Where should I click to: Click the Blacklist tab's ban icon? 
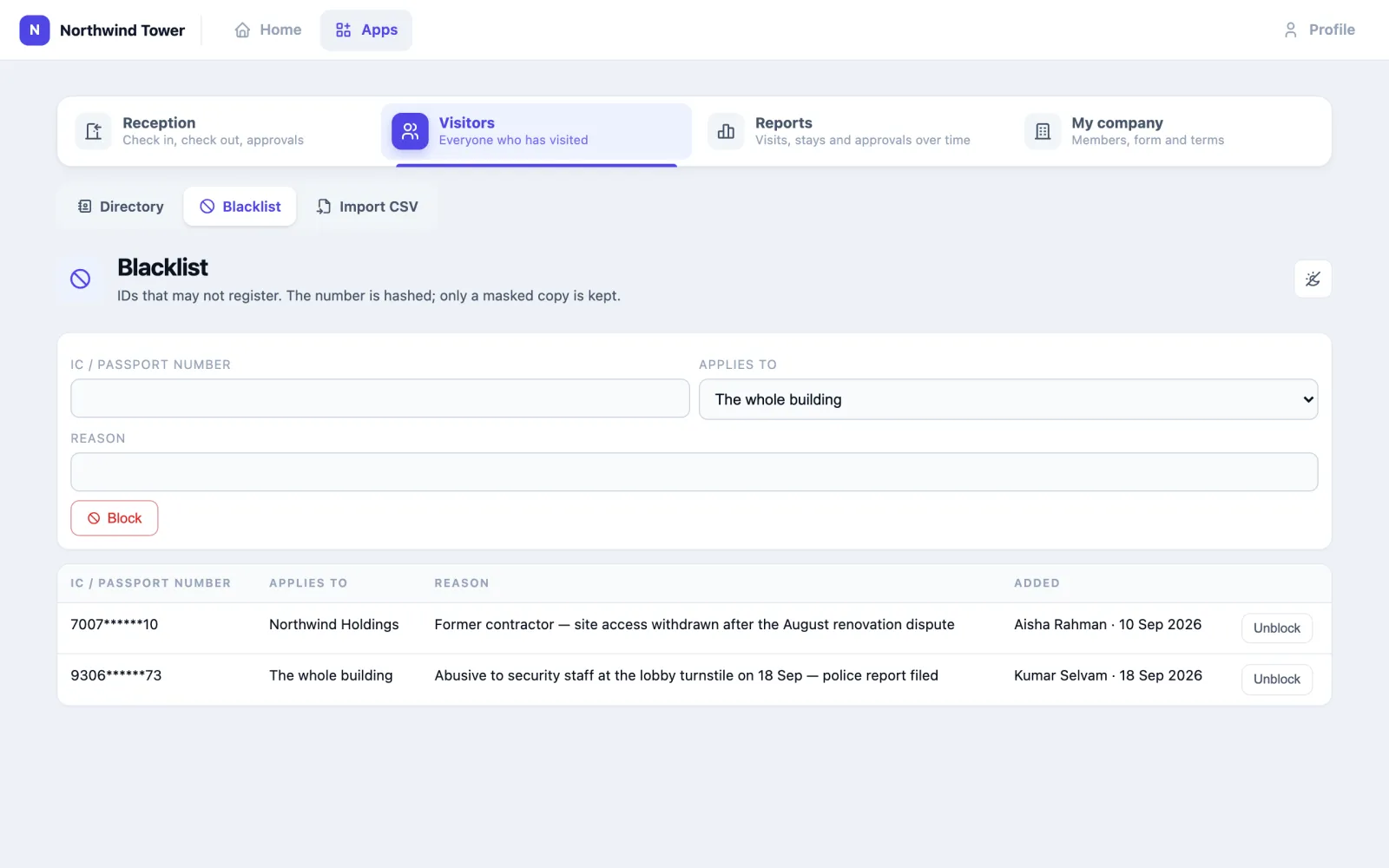207,207
